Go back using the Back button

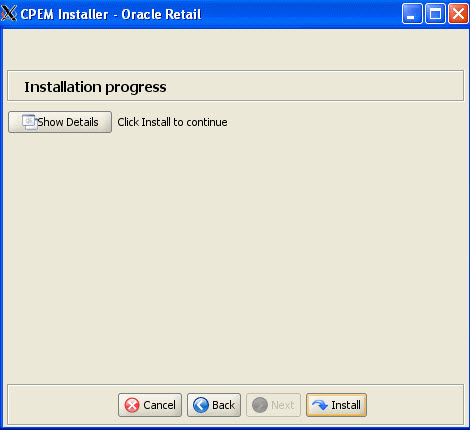coord(214,405)
